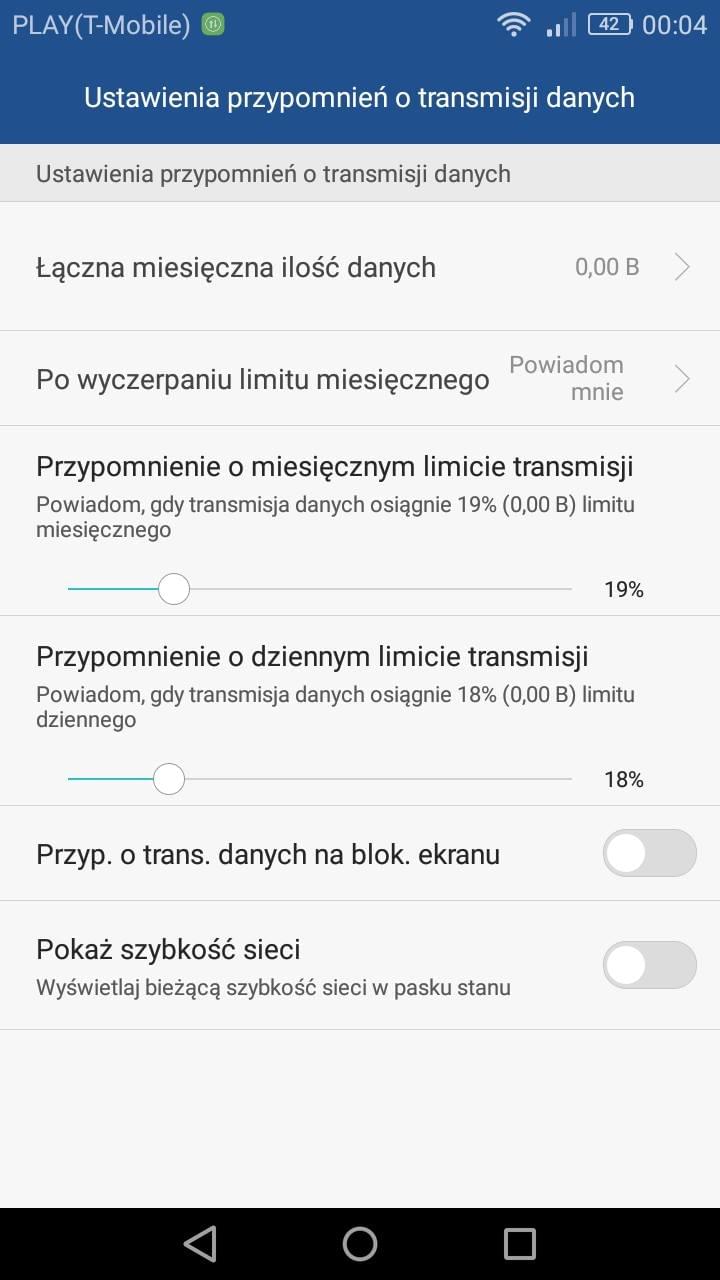Tap the battery level indicator icon

point(609,25)
